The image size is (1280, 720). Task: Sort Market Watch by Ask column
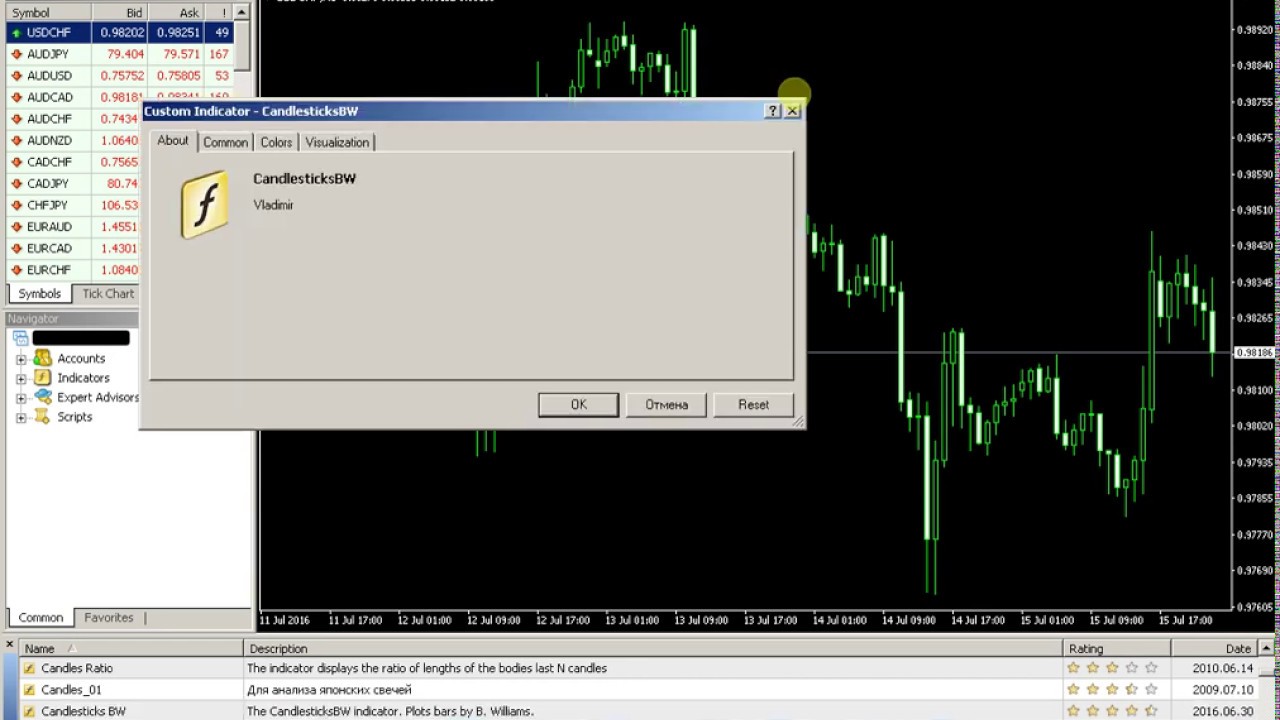(x=177, y=13)
